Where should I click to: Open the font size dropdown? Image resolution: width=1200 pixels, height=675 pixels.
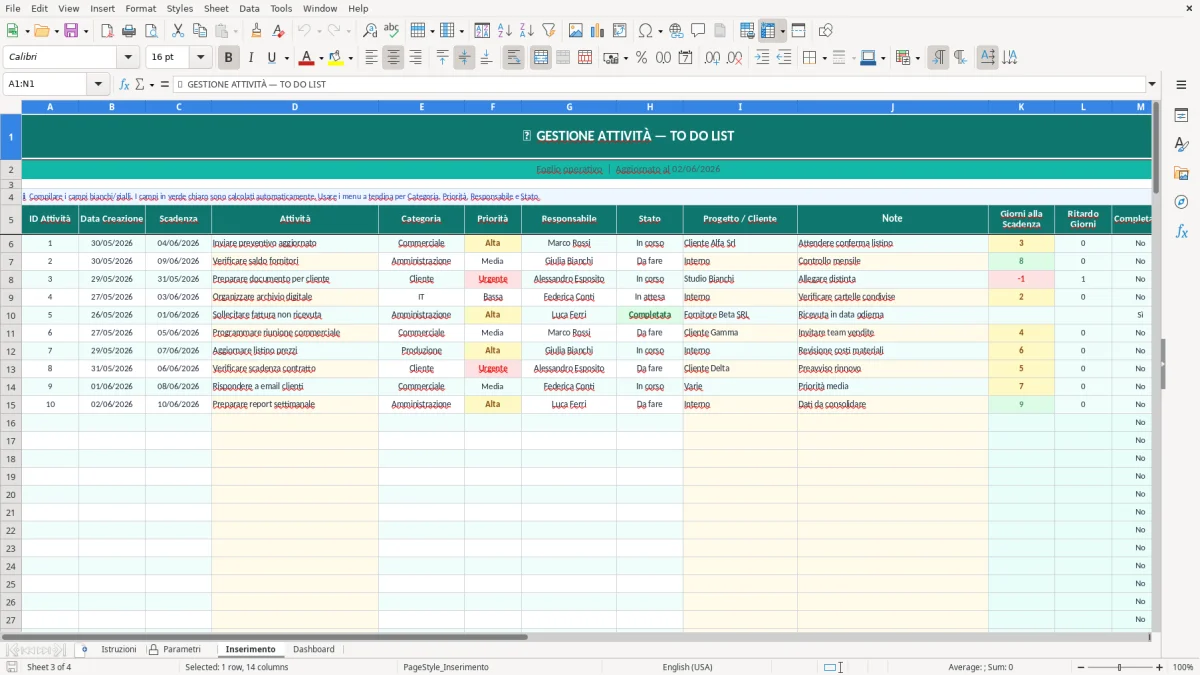pos(201,58)
